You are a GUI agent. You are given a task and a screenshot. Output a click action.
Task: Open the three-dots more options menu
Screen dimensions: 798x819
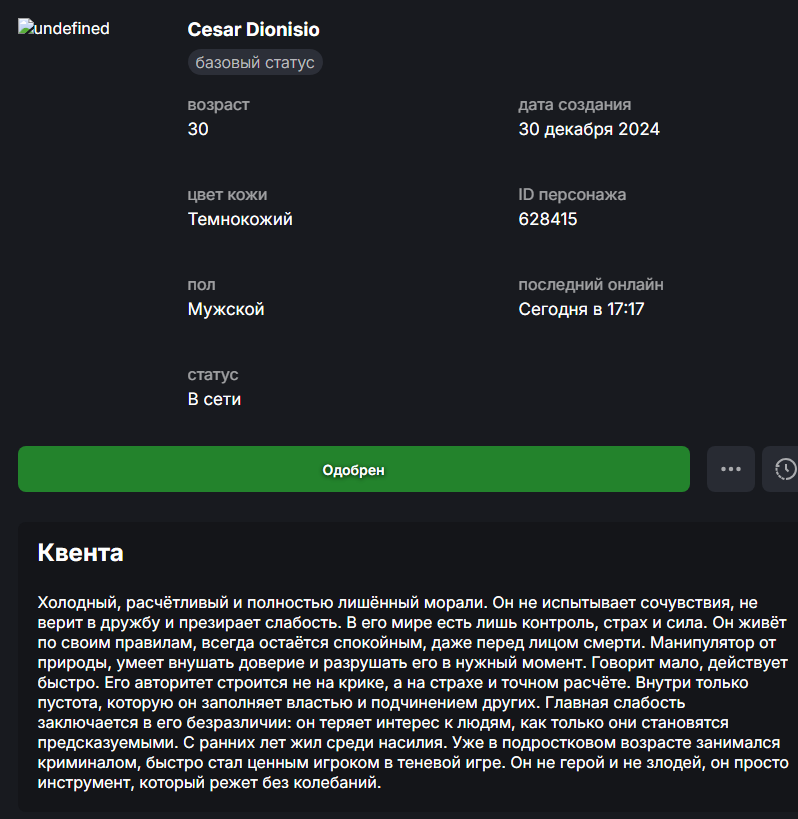(731, 469)
